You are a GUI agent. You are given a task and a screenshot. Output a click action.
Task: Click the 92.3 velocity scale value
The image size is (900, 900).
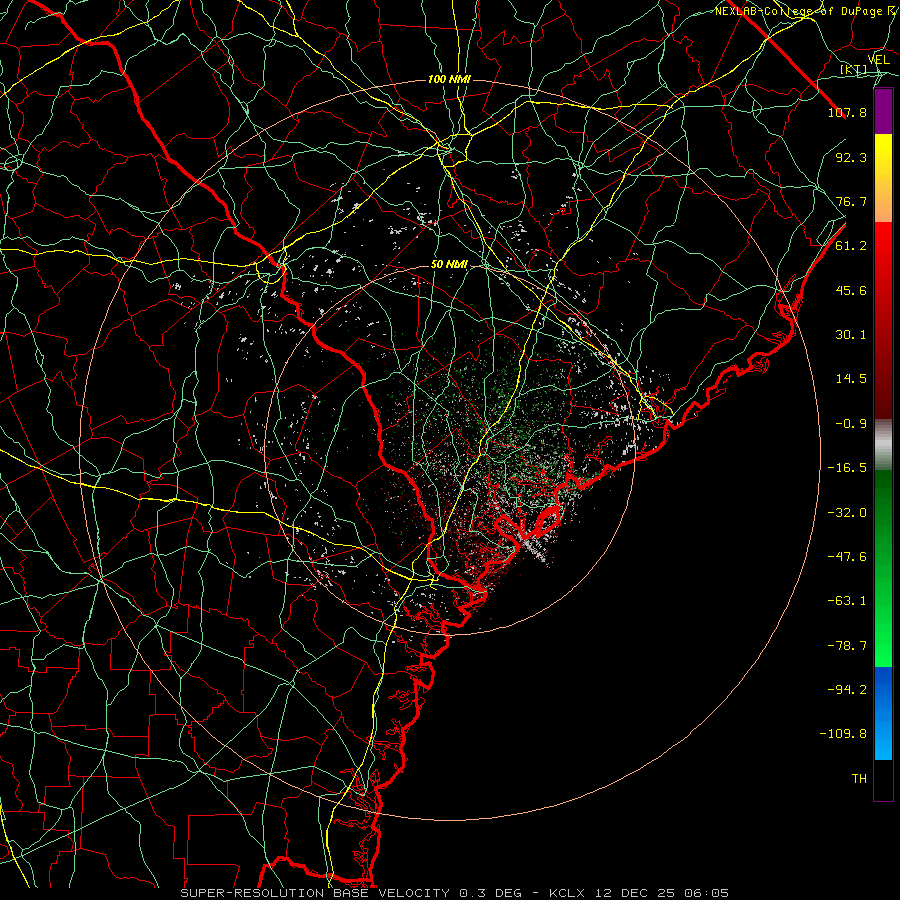pos(851,157)
